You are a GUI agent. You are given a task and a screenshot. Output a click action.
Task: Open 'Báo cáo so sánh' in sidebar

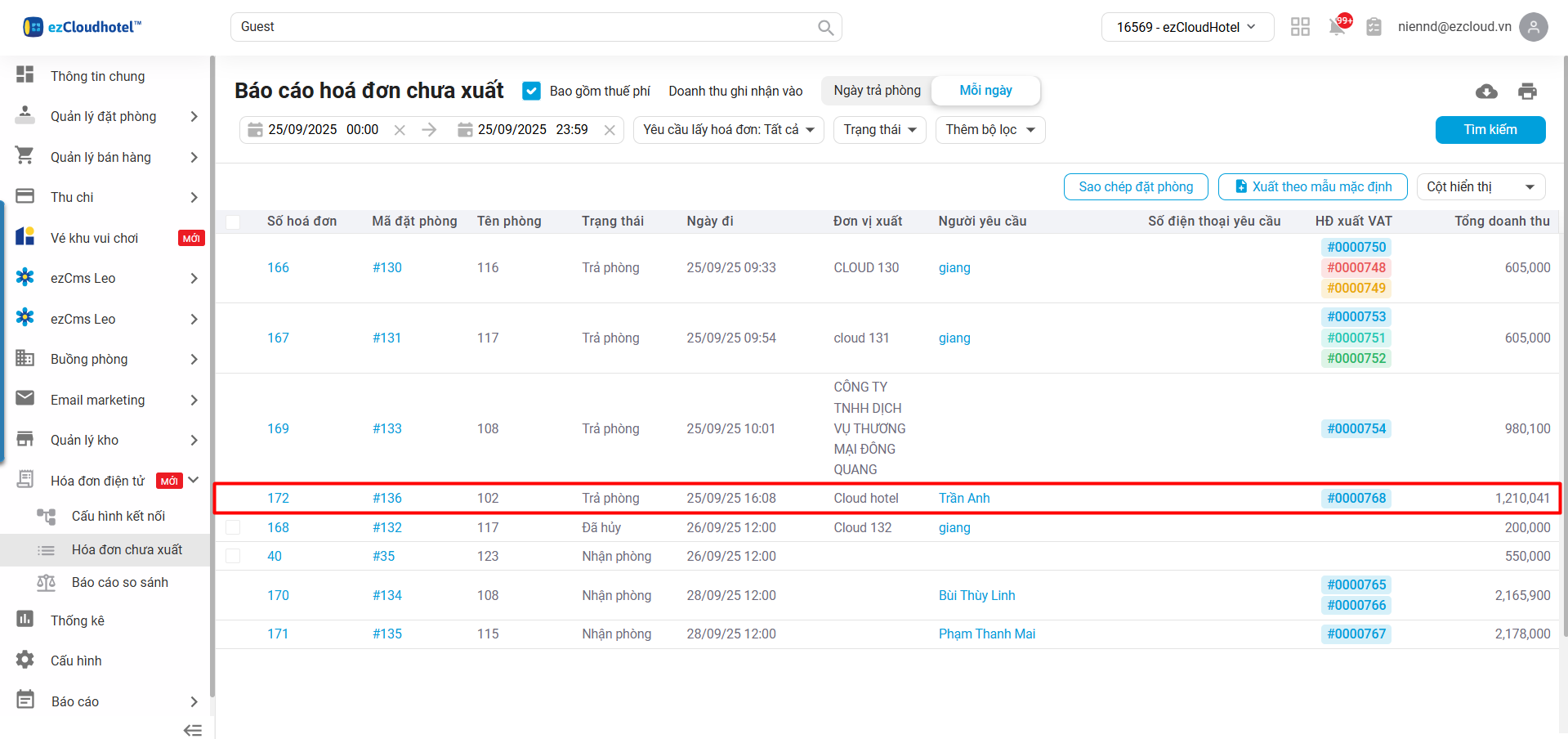pyautogui.click(x=119, y=583)
